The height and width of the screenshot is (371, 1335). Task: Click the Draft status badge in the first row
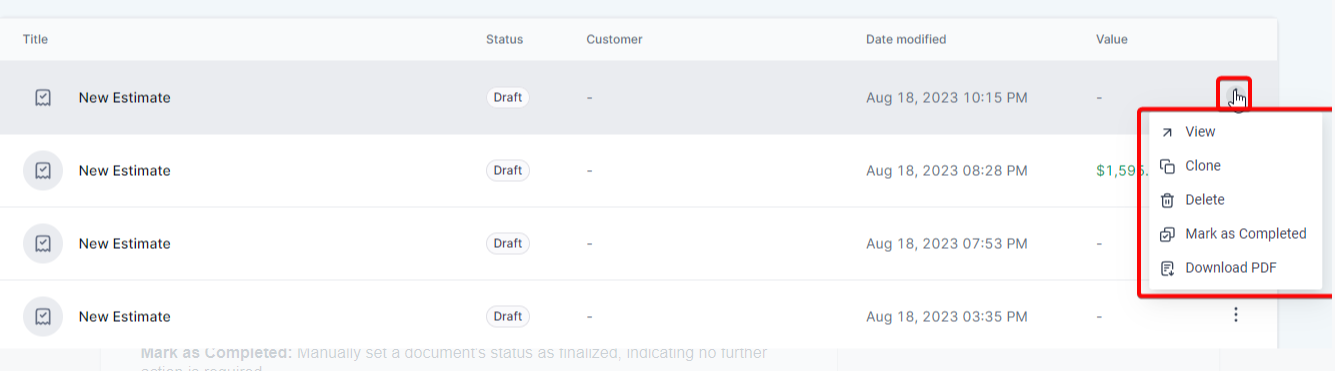(x=508, y=98)
